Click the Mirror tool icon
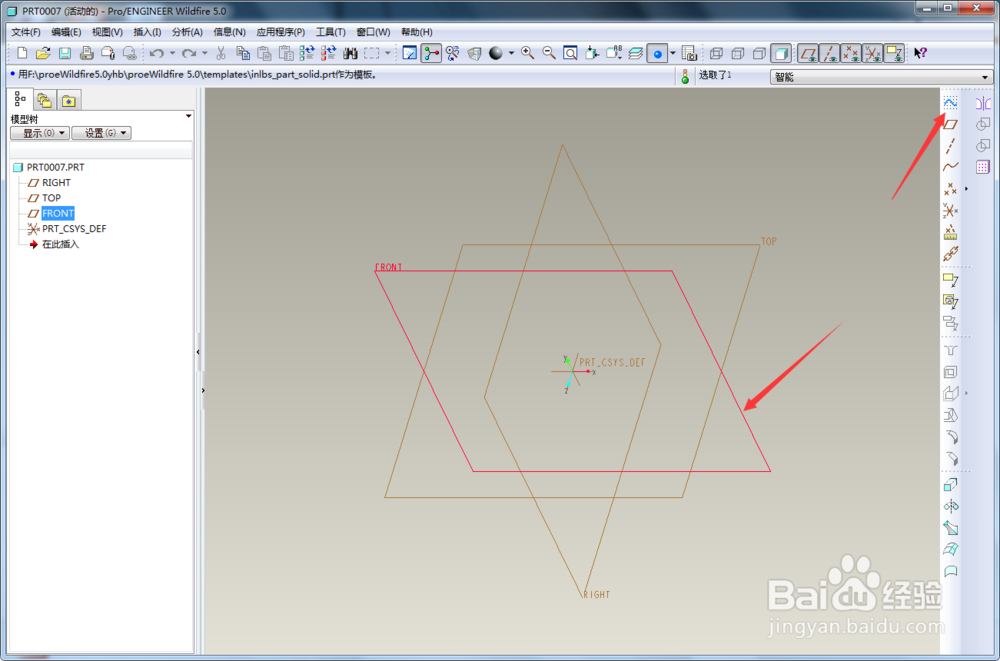This screenshot has height=661, width=1000. pyautogui.click(x=983, y=103)
